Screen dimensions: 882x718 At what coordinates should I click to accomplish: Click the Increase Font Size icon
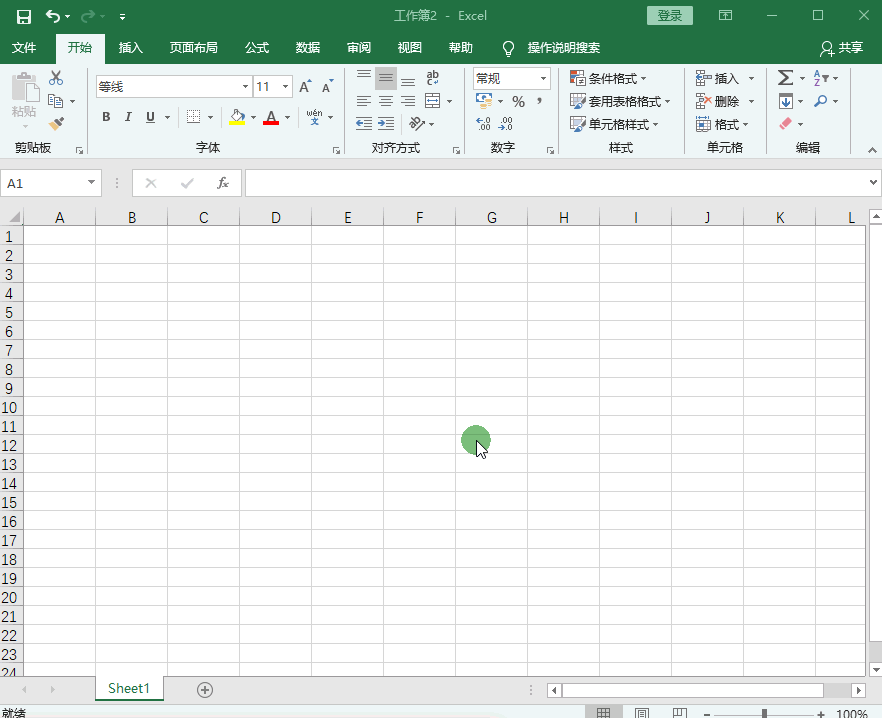coord(305,87)
